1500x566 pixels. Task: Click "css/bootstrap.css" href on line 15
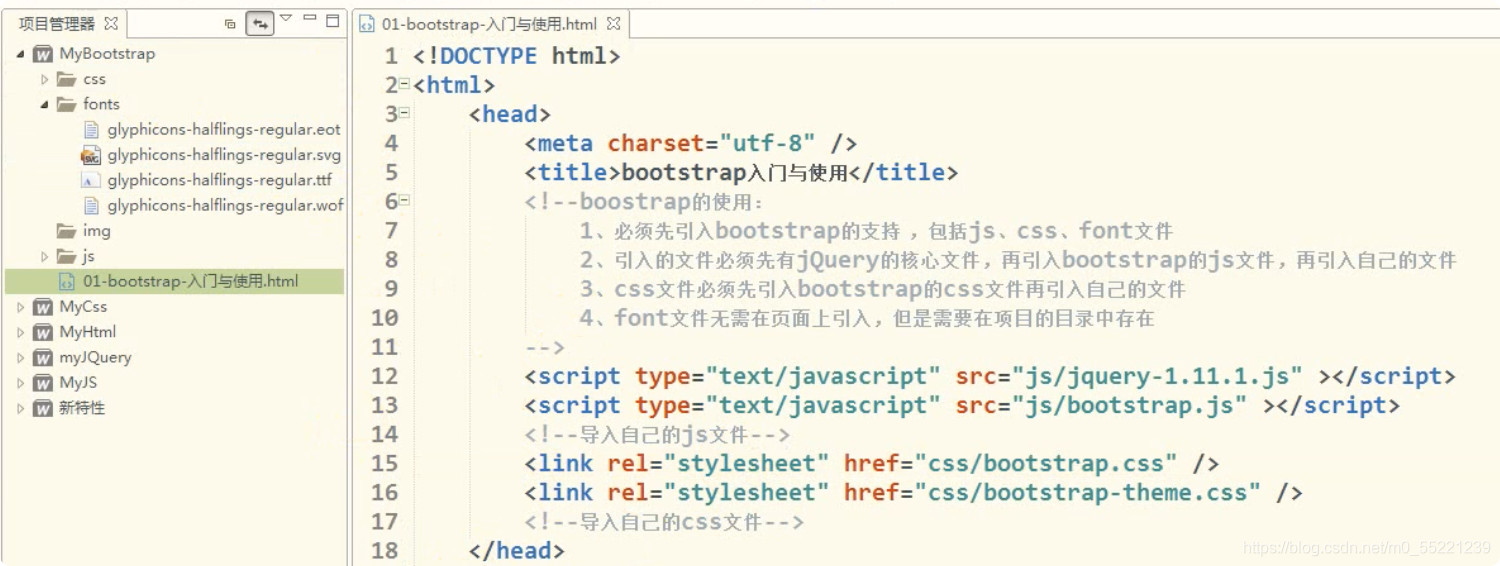coord(1046,463)
